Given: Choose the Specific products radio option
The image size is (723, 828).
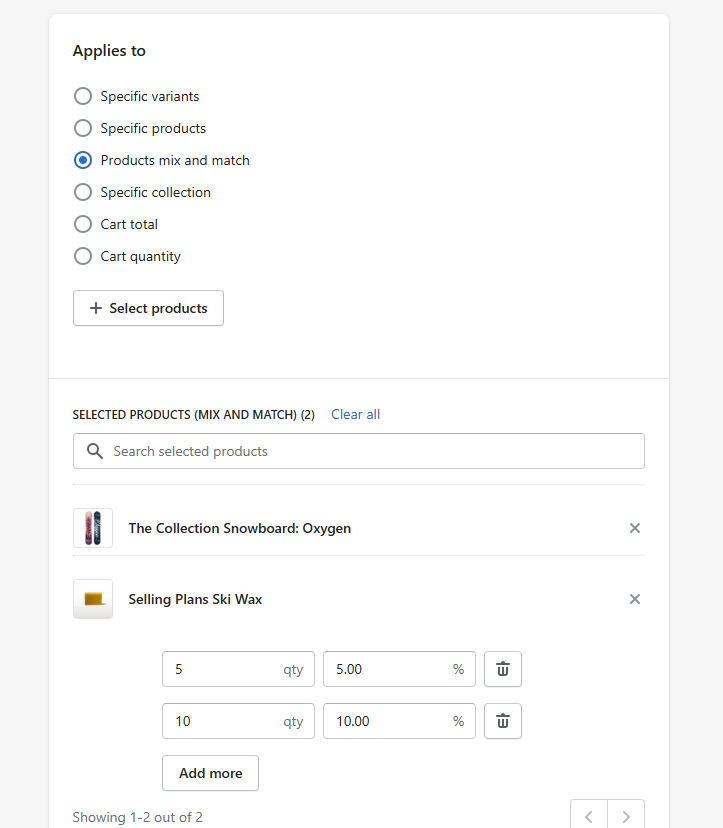Looking at the screenshot, I should click(x=83, y=128).
